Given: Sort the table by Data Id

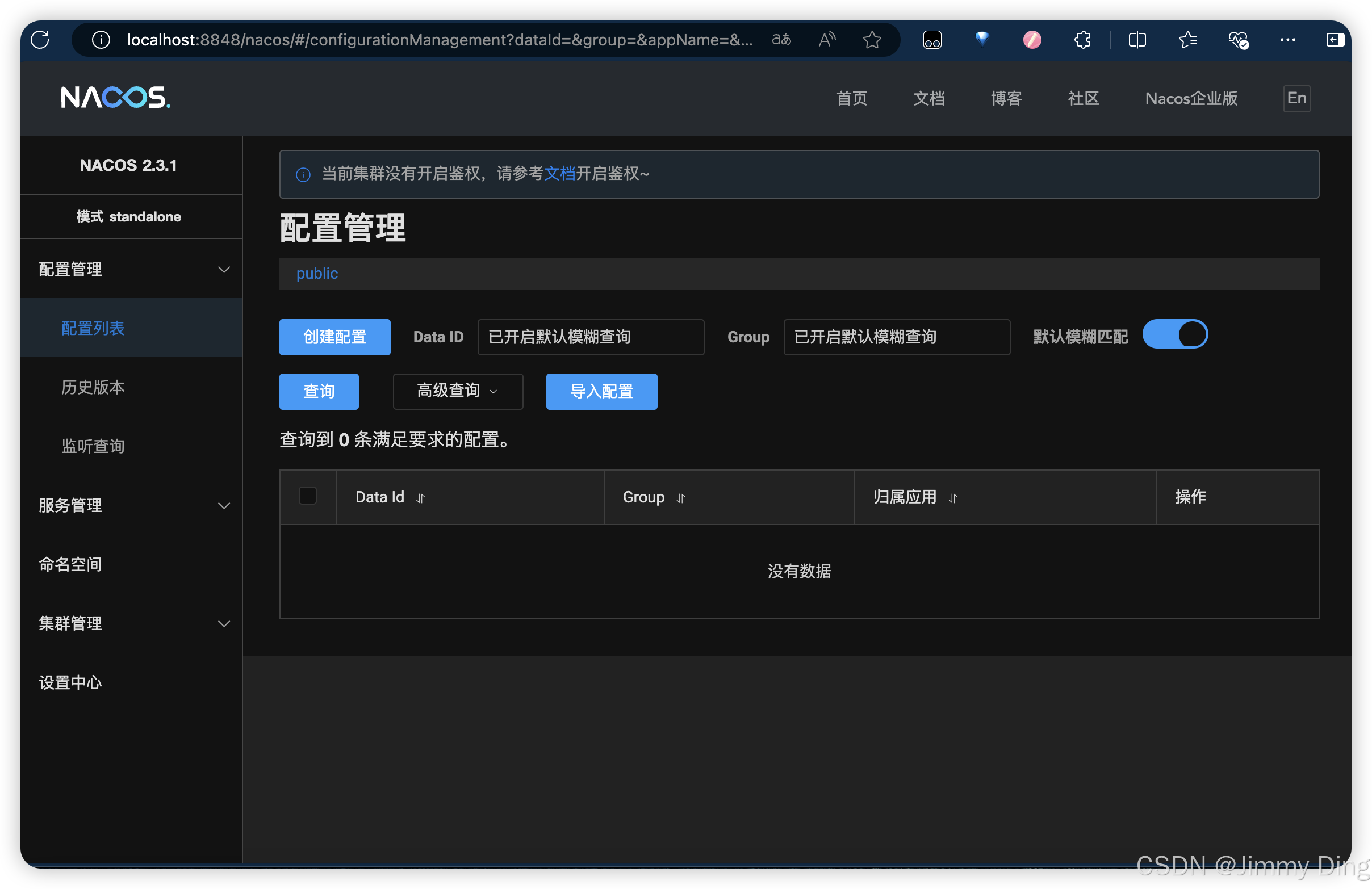Looking at the screenshot, I should tap(421, 498).
